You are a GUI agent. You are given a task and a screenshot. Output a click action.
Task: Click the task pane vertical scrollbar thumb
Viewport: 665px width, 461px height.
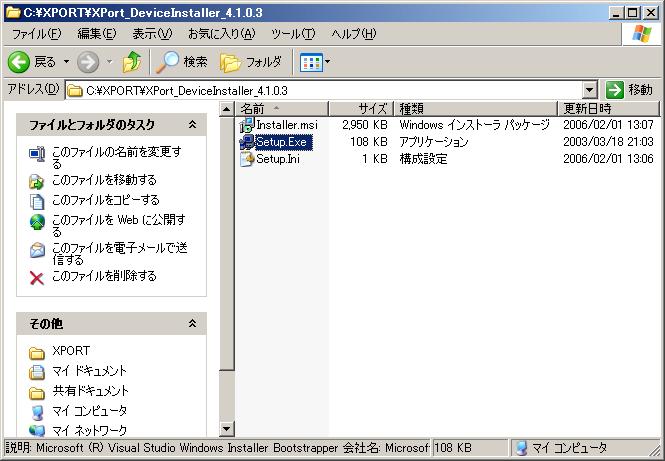226,243
